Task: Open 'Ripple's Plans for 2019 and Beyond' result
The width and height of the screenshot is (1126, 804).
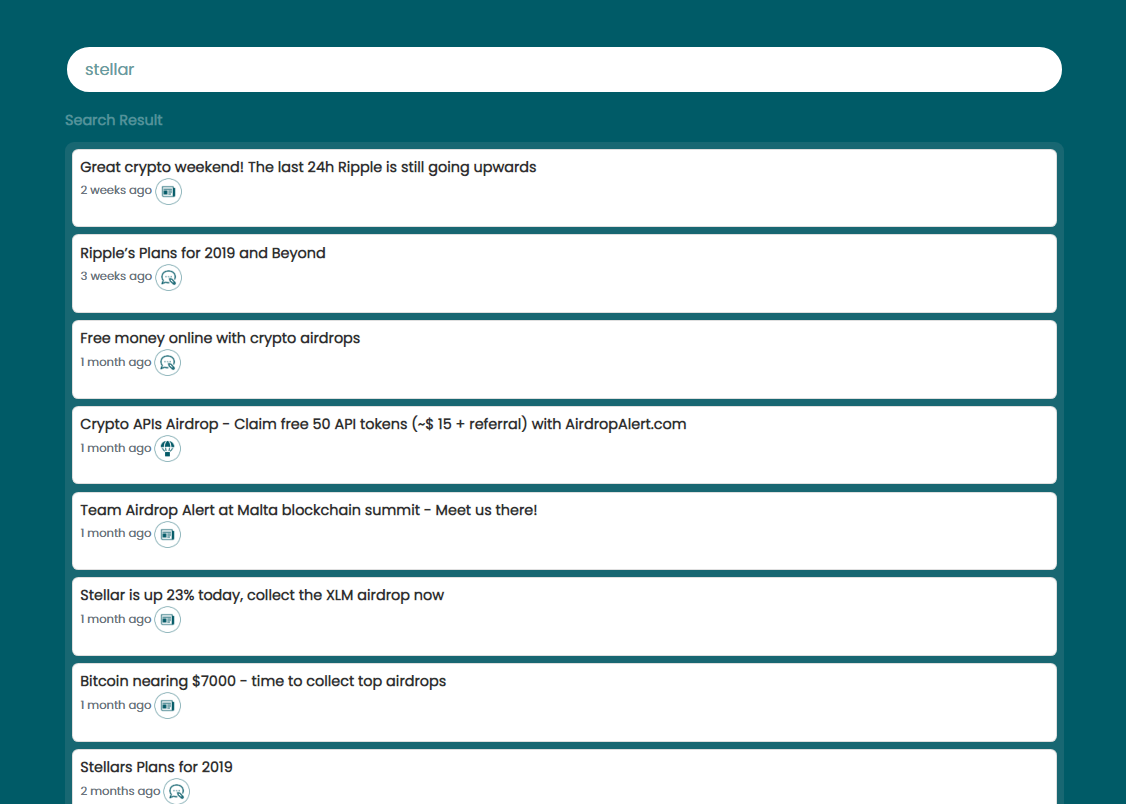Action: pos(203,253)
